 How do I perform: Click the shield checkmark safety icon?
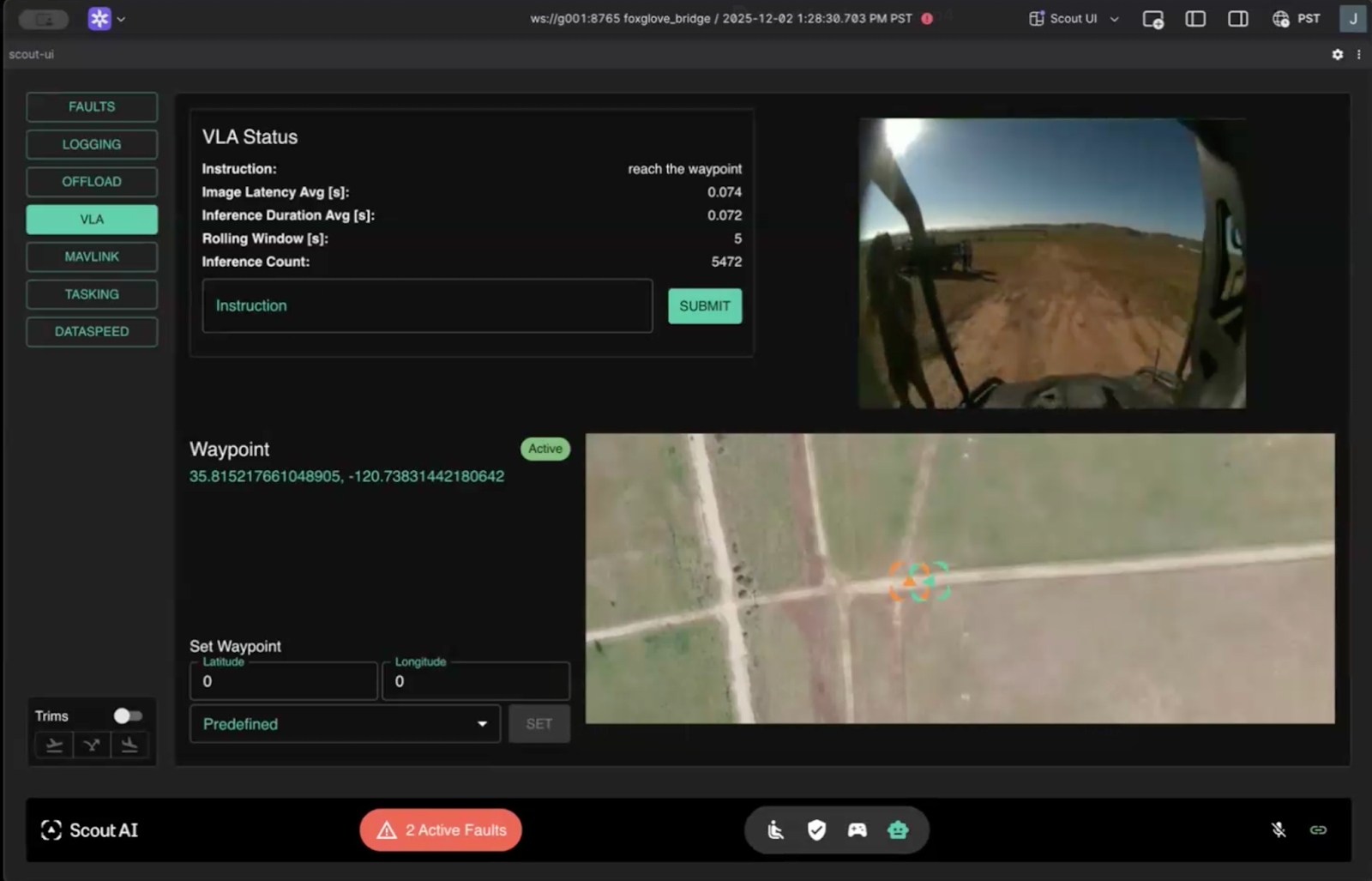[816, 830]
